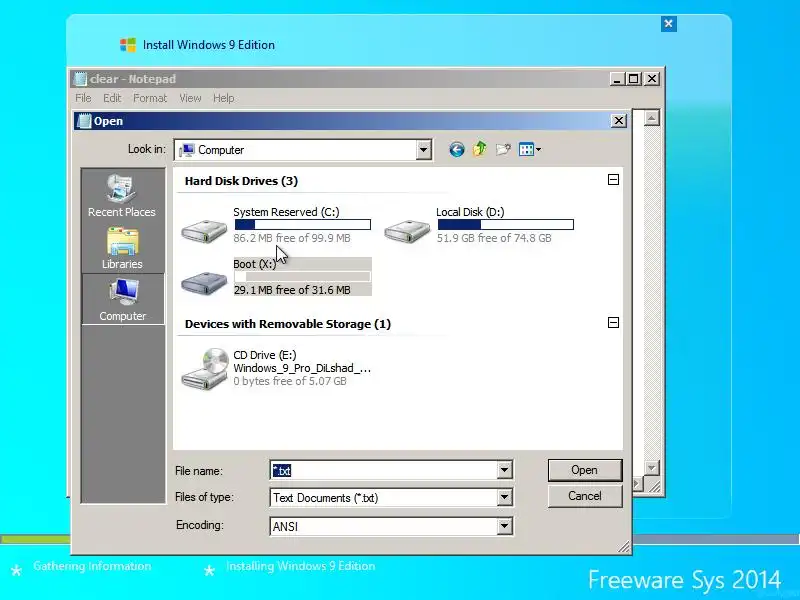Viewport: 800px width, 600px height.
Task: Minimize the Notepad window
Action: click(617, 79)
